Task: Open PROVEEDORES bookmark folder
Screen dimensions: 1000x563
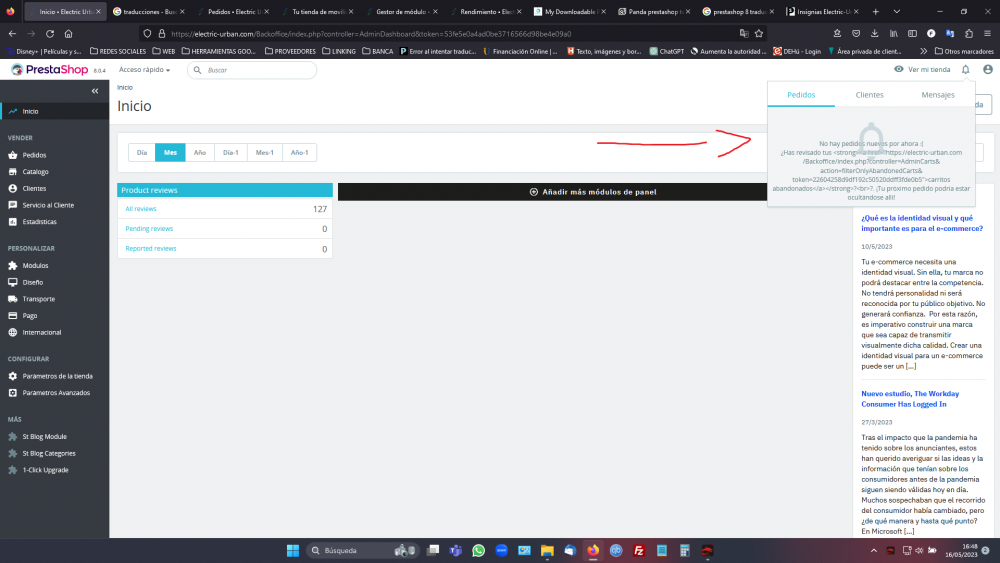Action: pyautogui.click(x=290, y=51)
